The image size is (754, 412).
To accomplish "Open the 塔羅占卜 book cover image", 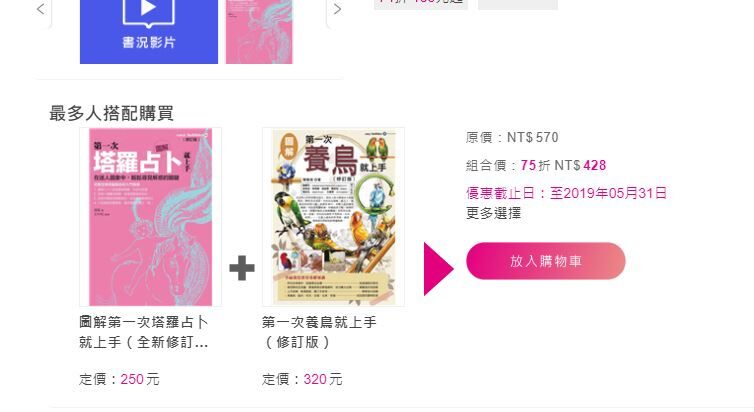I will tap(151, 217).
